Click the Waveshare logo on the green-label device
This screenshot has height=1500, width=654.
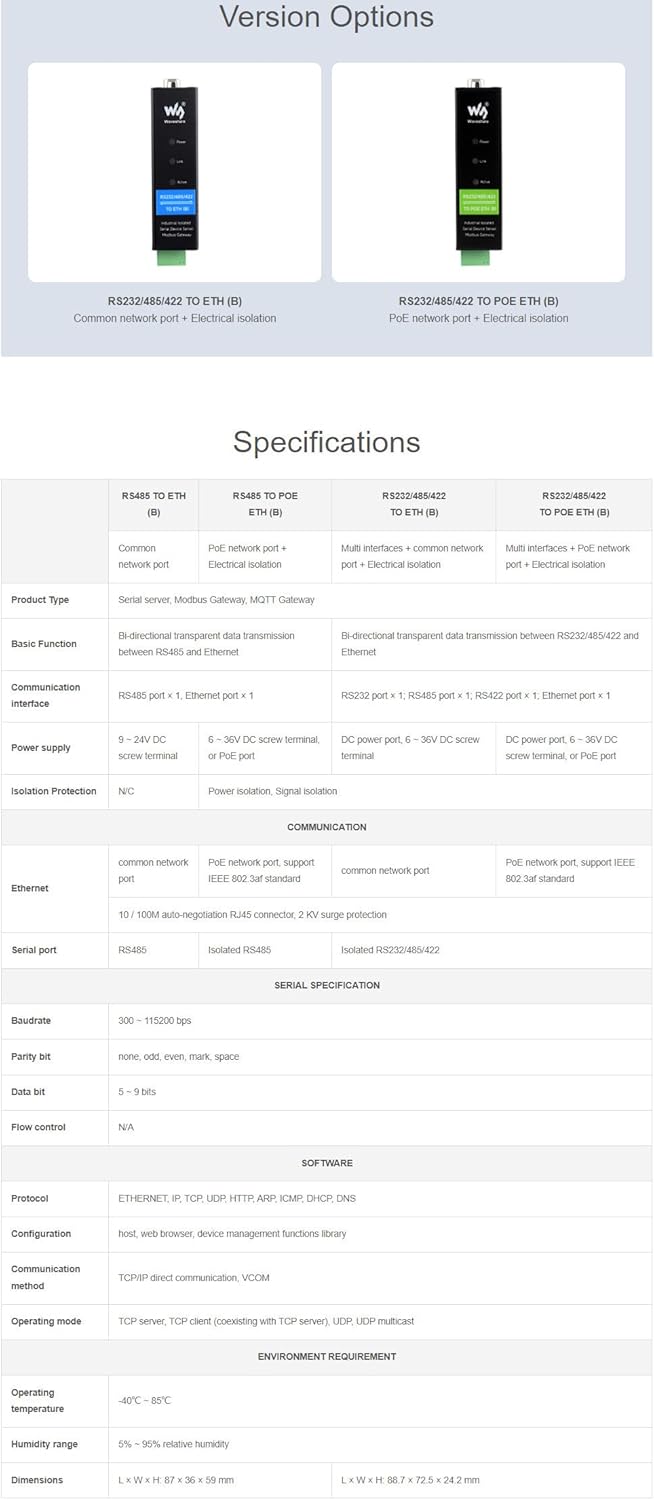coord(478,108)
